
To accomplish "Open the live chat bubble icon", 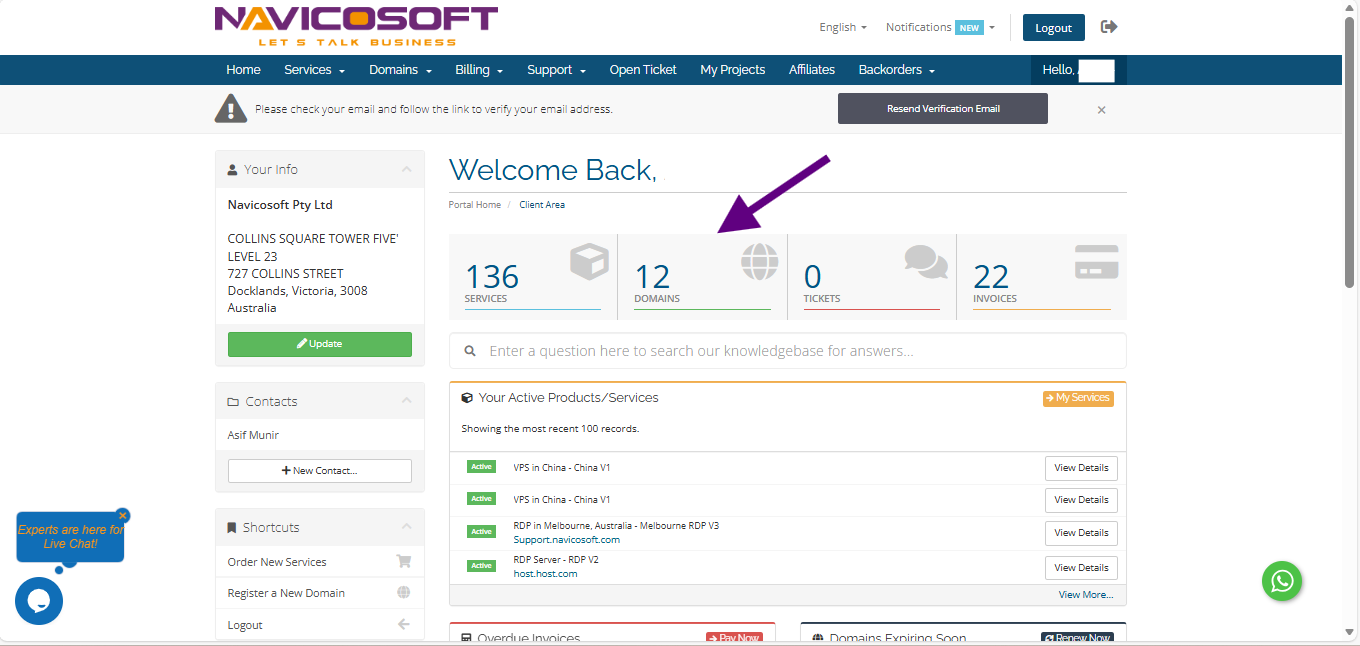I will click(x=39, y=601).
